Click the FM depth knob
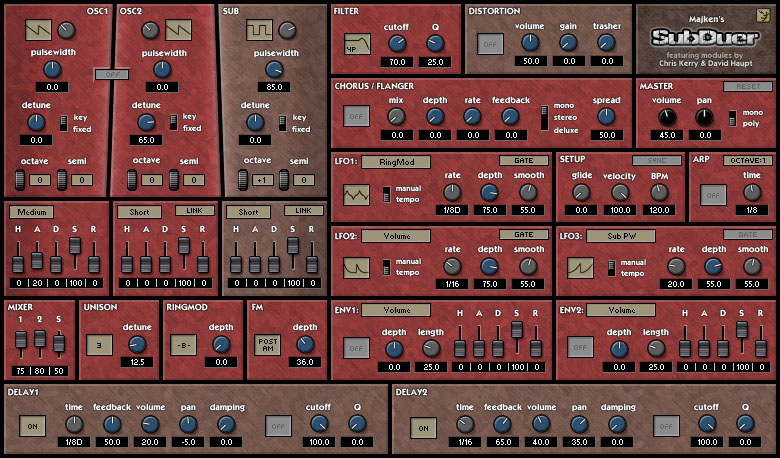 coord(305,344)
